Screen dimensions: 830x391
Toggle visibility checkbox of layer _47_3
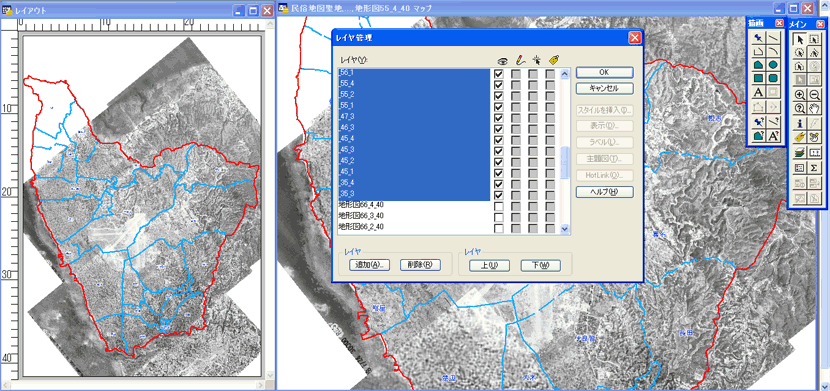498,118
